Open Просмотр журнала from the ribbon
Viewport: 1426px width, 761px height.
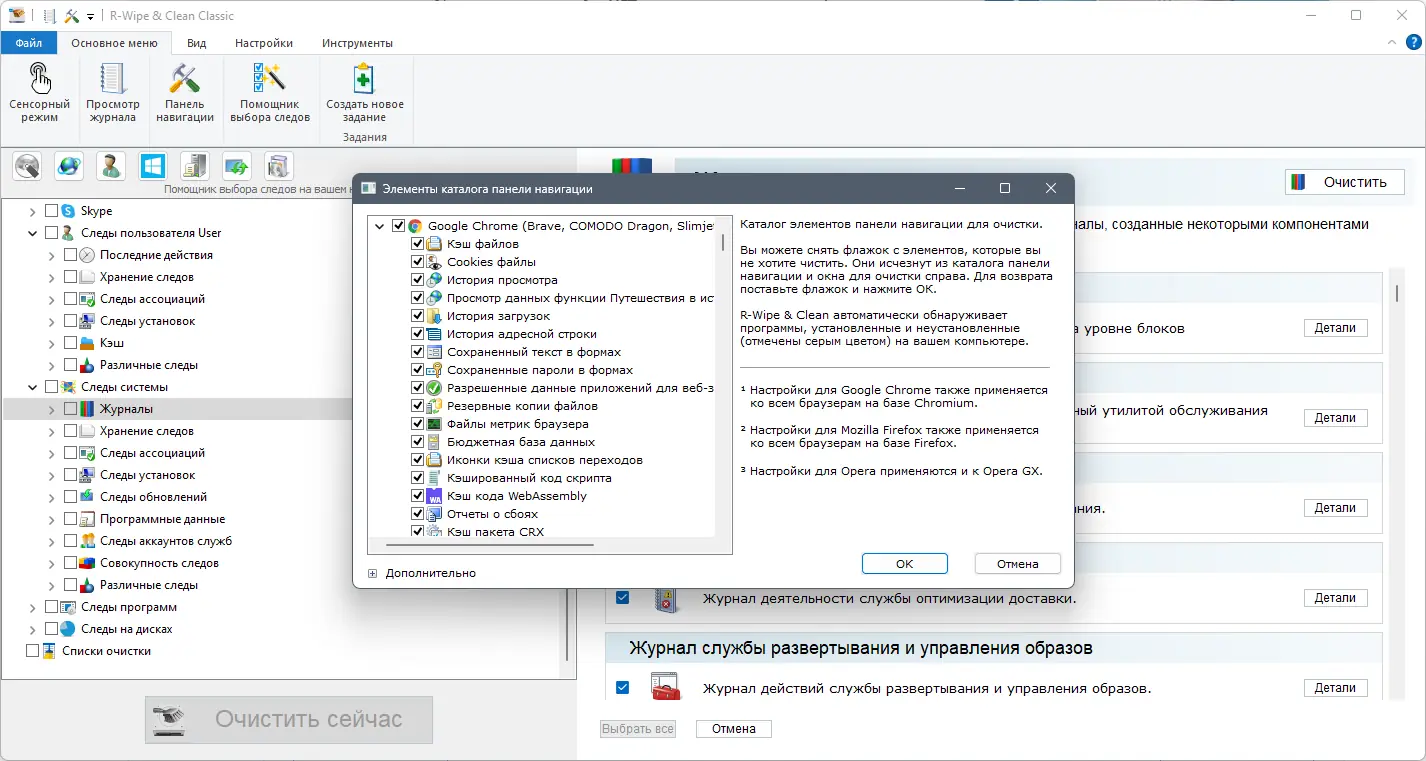[x=112, y=93]
